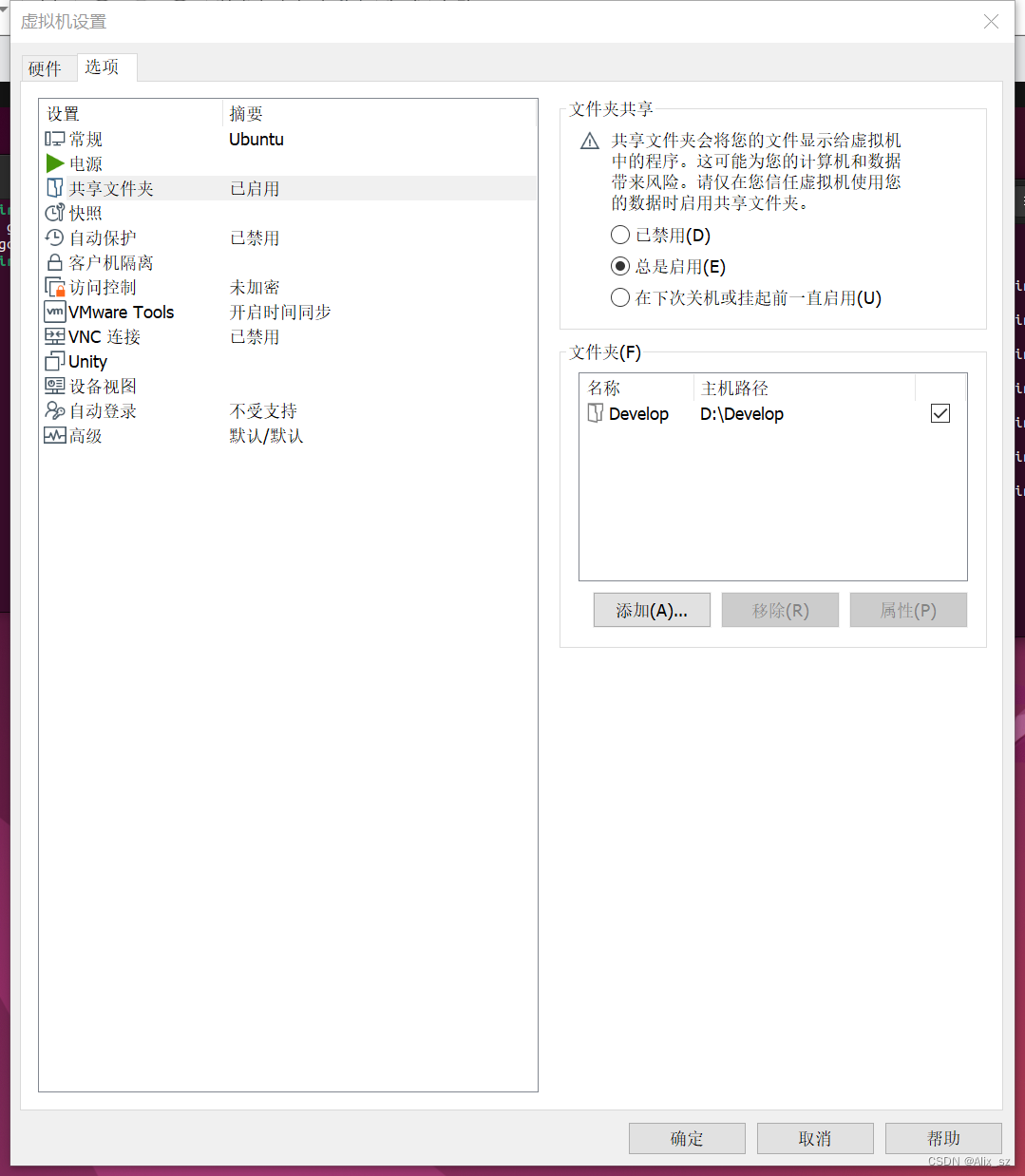This screenshot has width=1025, height=1176.
Task: Select 在下次关机或挂起前一直启用(U) radio option
Action: (x=620, y=297)
